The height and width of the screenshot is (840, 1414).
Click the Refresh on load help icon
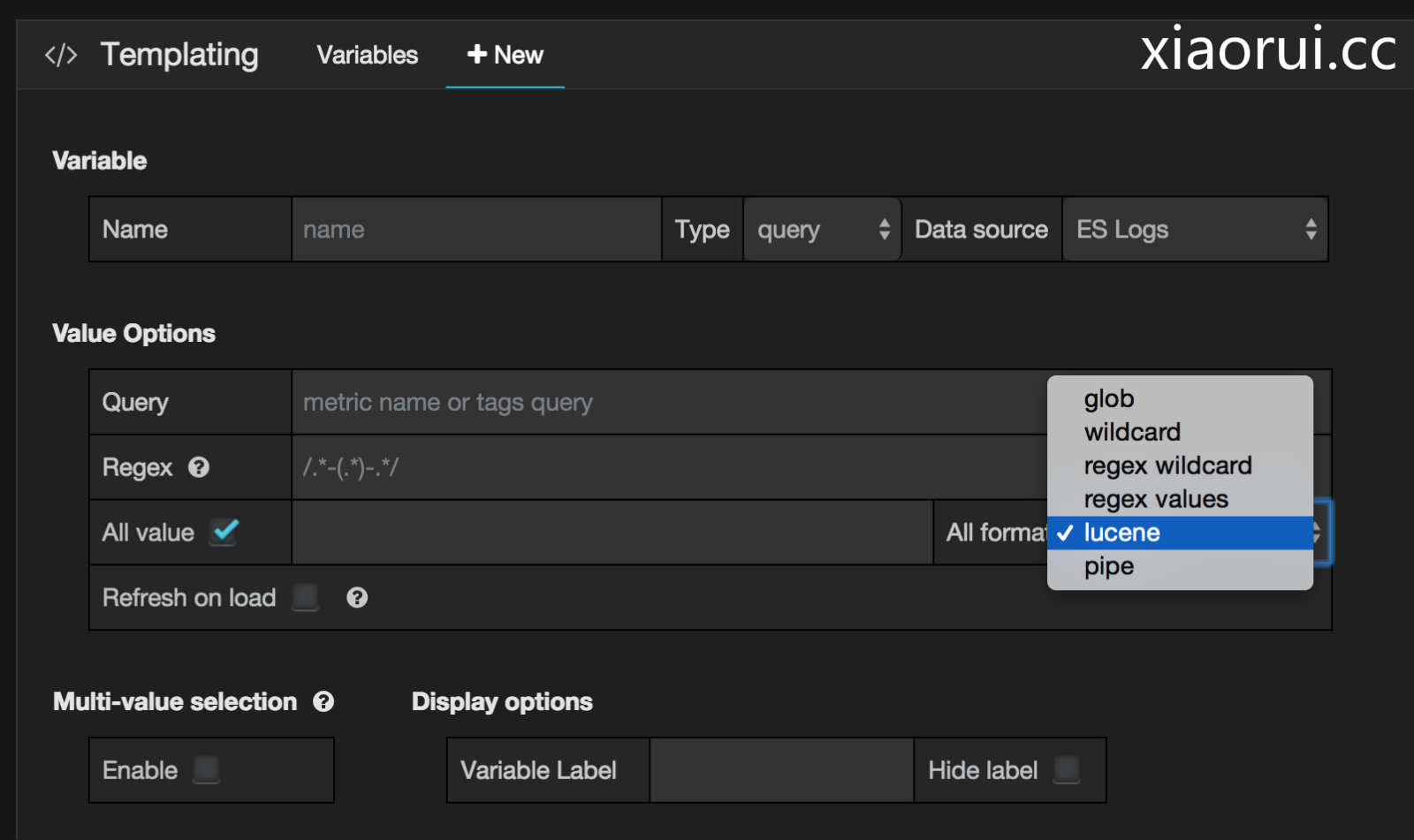(x=357, y=598)
